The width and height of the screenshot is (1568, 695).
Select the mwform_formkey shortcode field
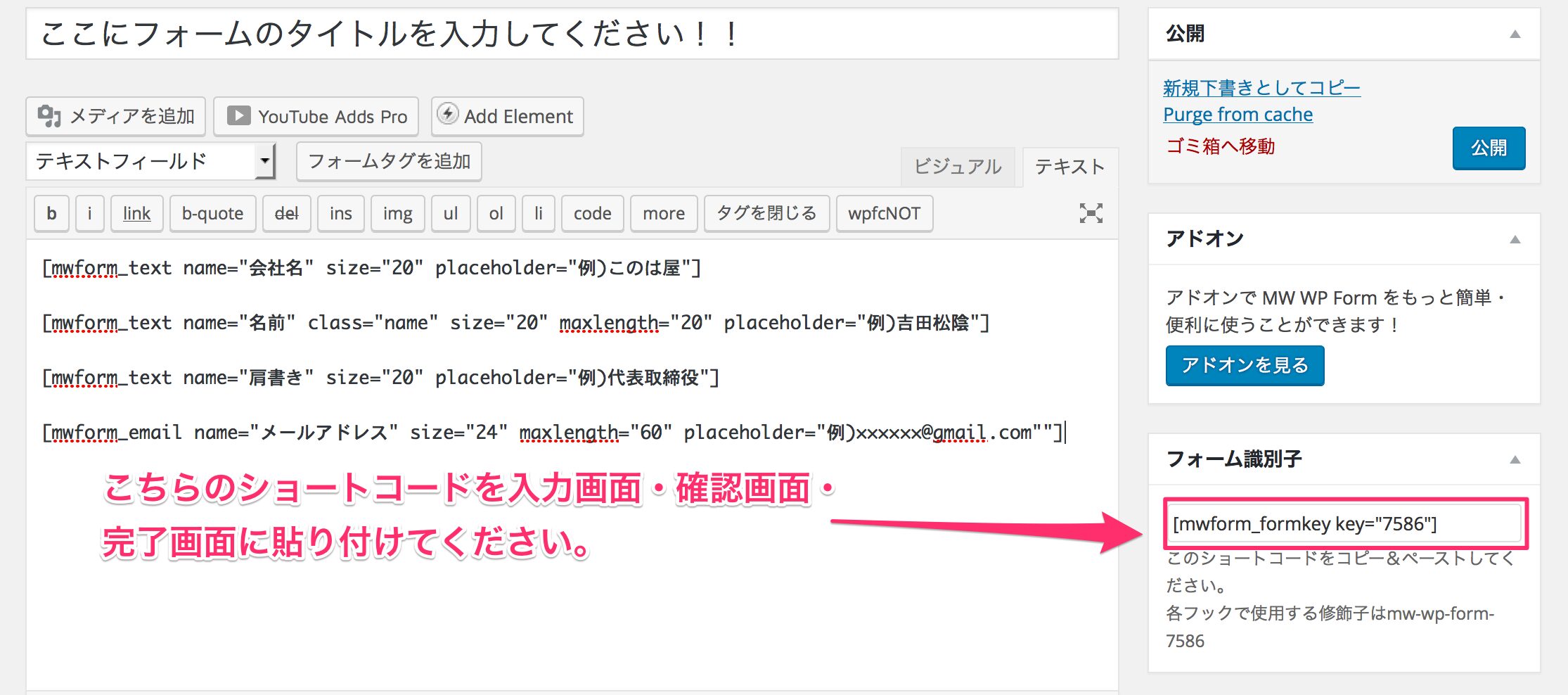coord(1344,524)
